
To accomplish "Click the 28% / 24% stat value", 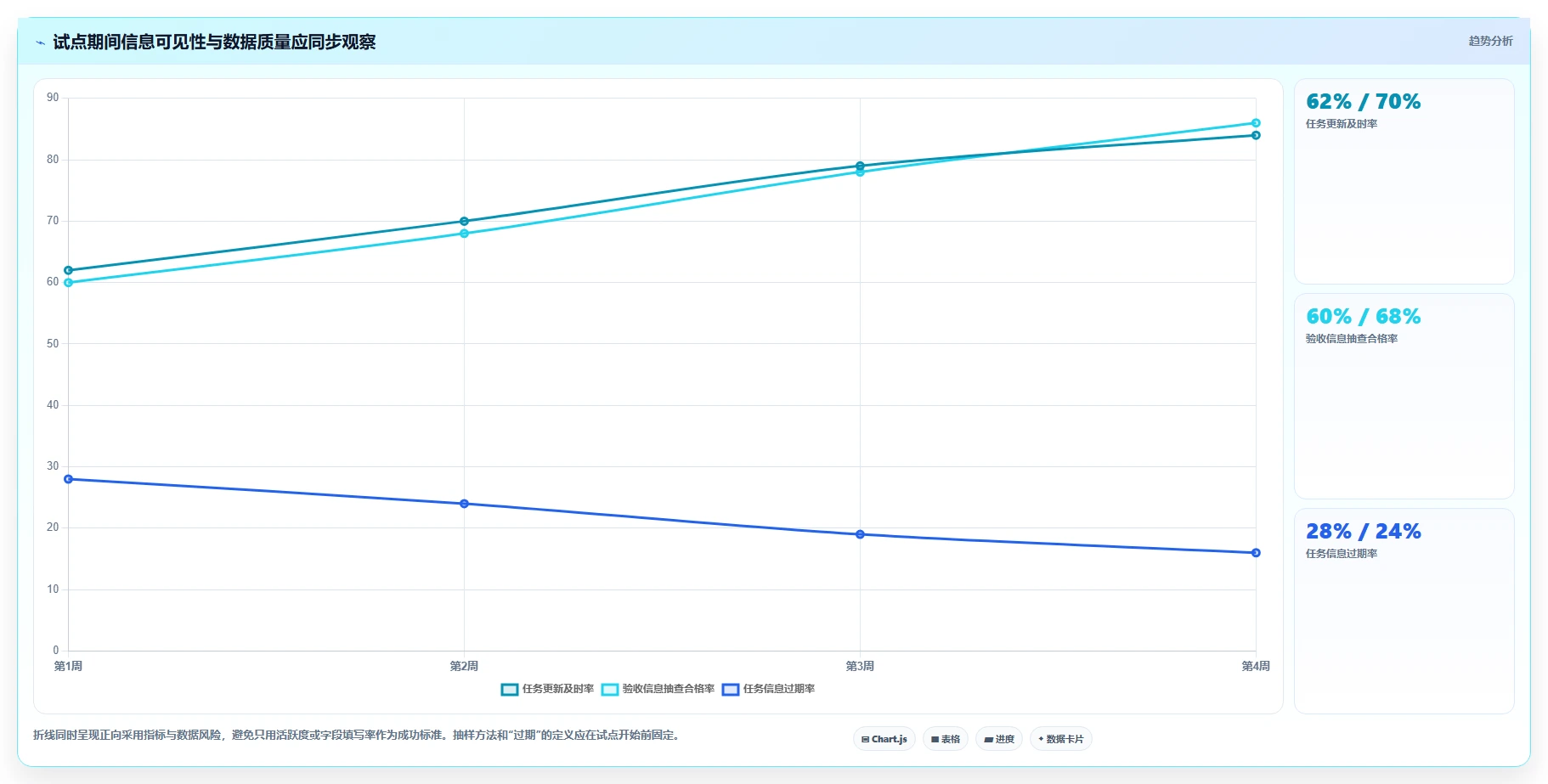I will click(x=1363, y=532).
